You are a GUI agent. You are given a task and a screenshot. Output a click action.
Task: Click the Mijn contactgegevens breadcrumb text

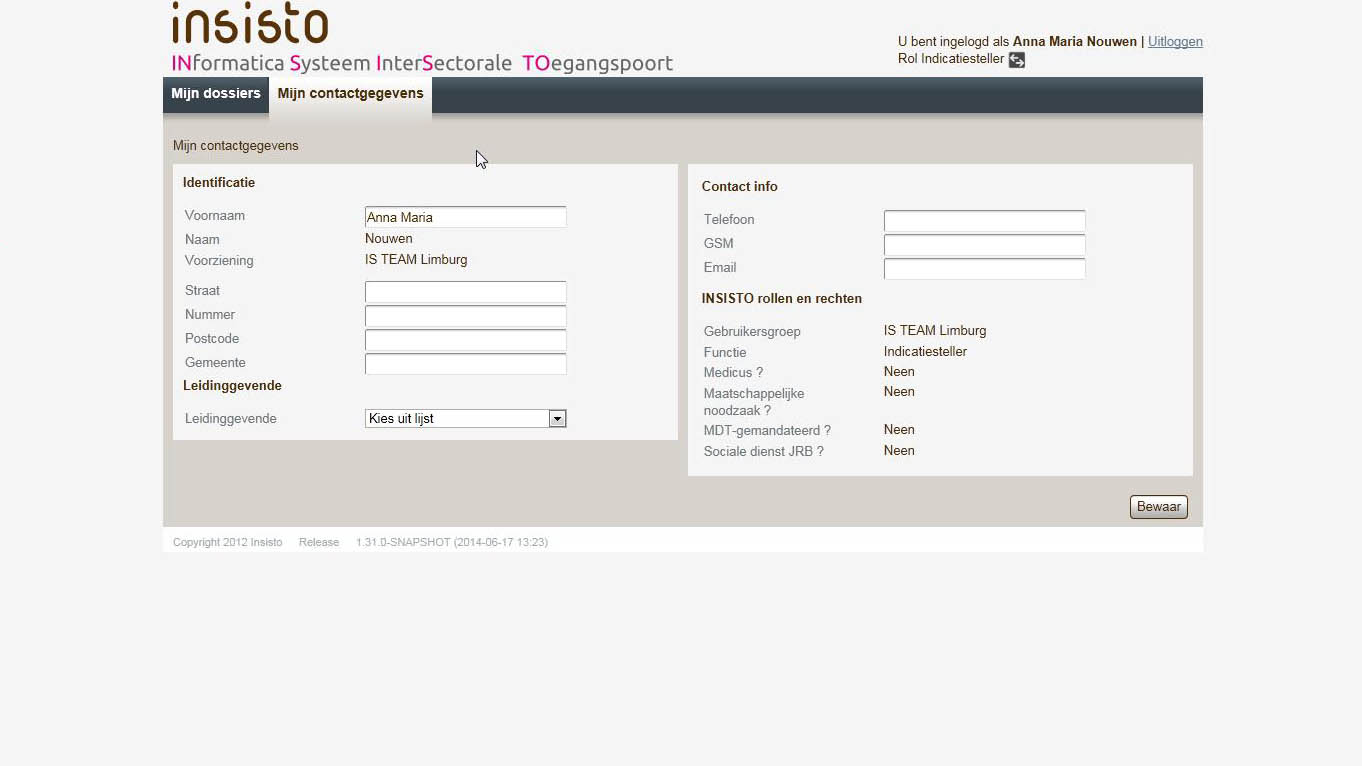click(236, 146)
